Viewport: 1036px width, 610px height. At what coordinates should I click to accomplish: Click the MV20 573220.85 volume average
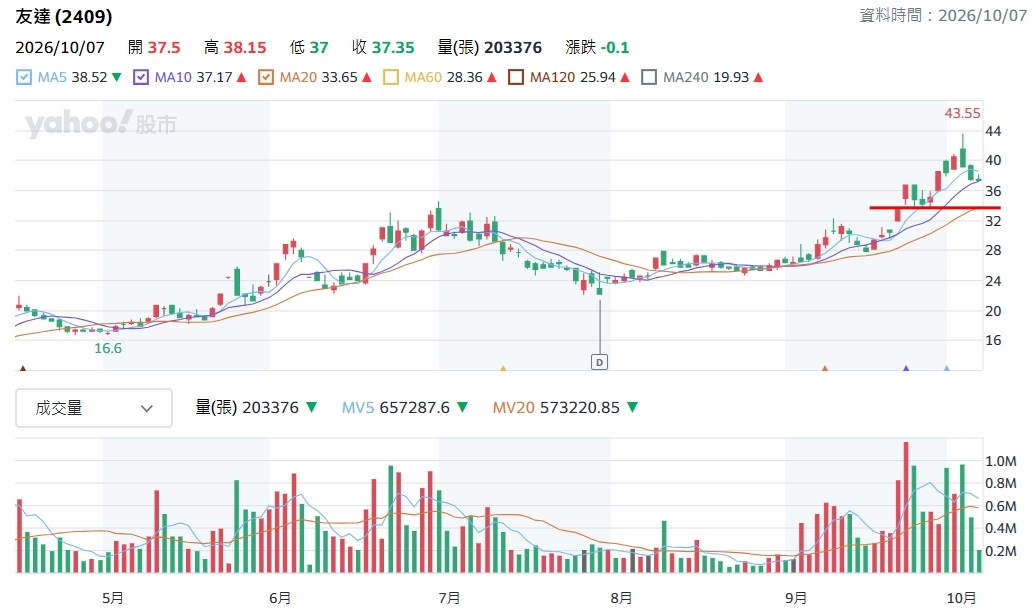pyautogui.click(x=565, y=408)
